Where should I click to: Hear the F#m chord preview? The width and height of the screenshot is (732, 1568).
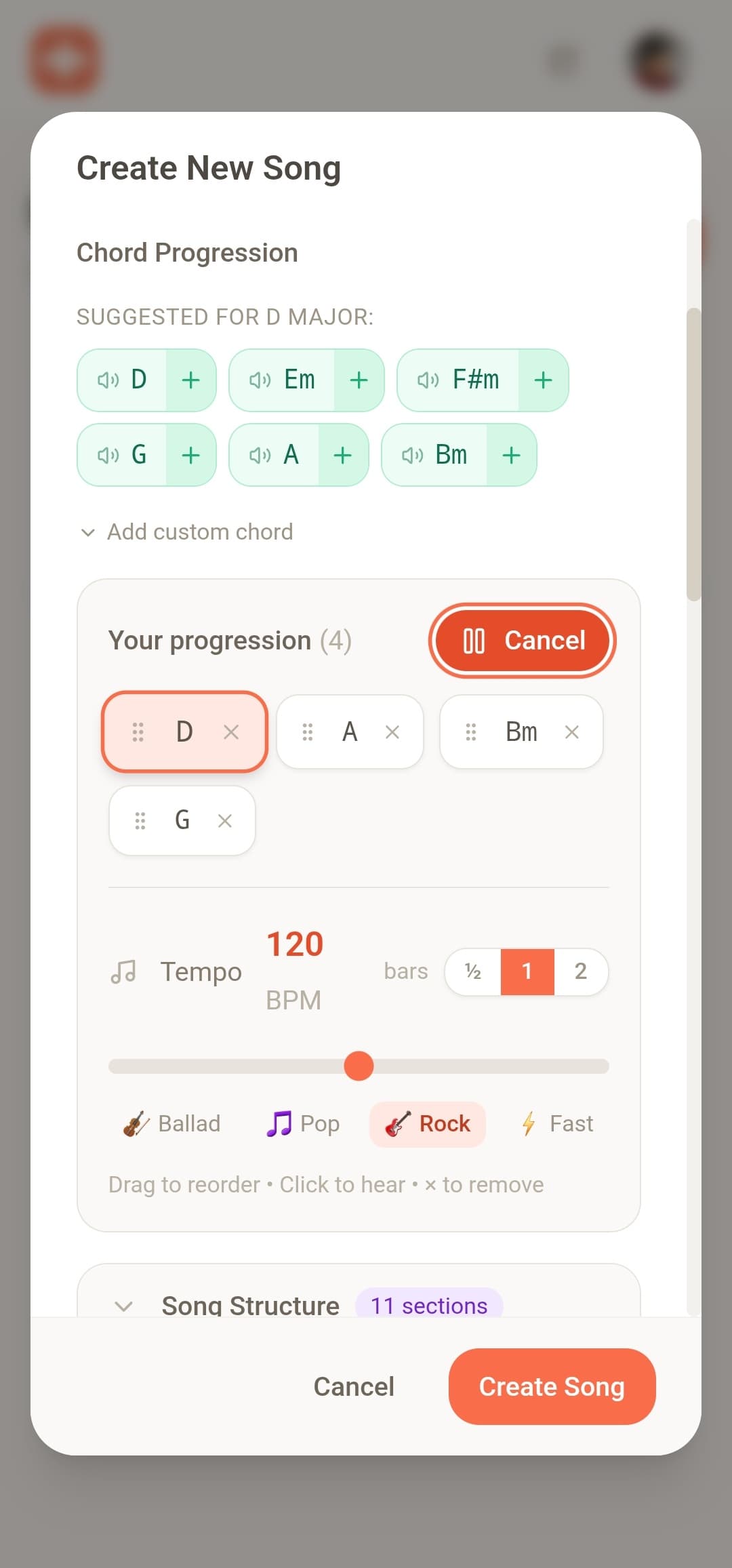click(427, 380)
